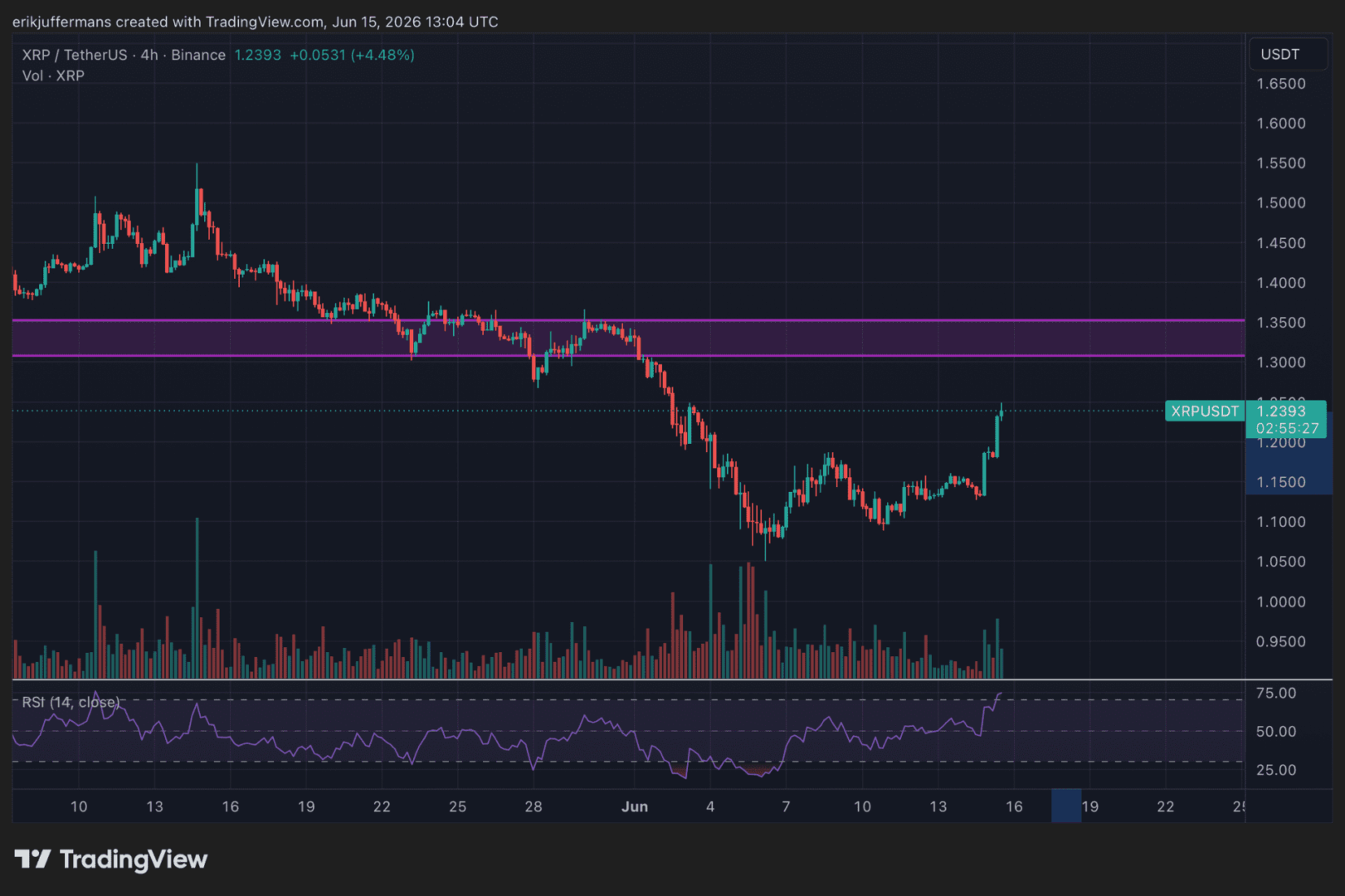Click the chart header text with erikjuffermans
The width and height of the screenshot is (1345, 896).
256,22
